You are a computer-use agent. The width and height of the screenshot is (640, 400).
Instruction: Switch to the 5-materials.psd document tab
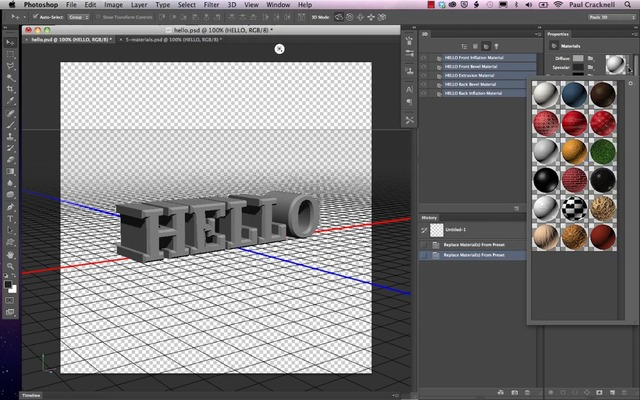click(171, 40)
